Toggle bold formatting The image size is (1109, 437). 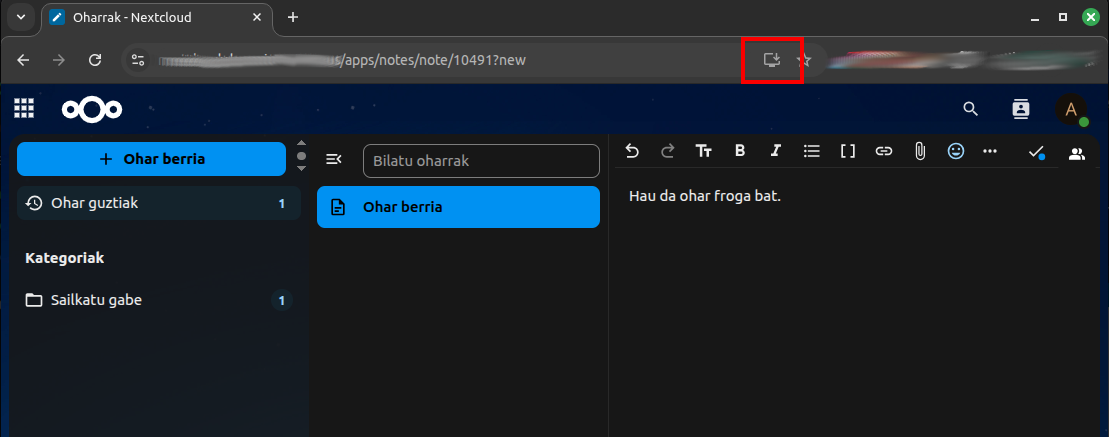click(x=740, y=151)
